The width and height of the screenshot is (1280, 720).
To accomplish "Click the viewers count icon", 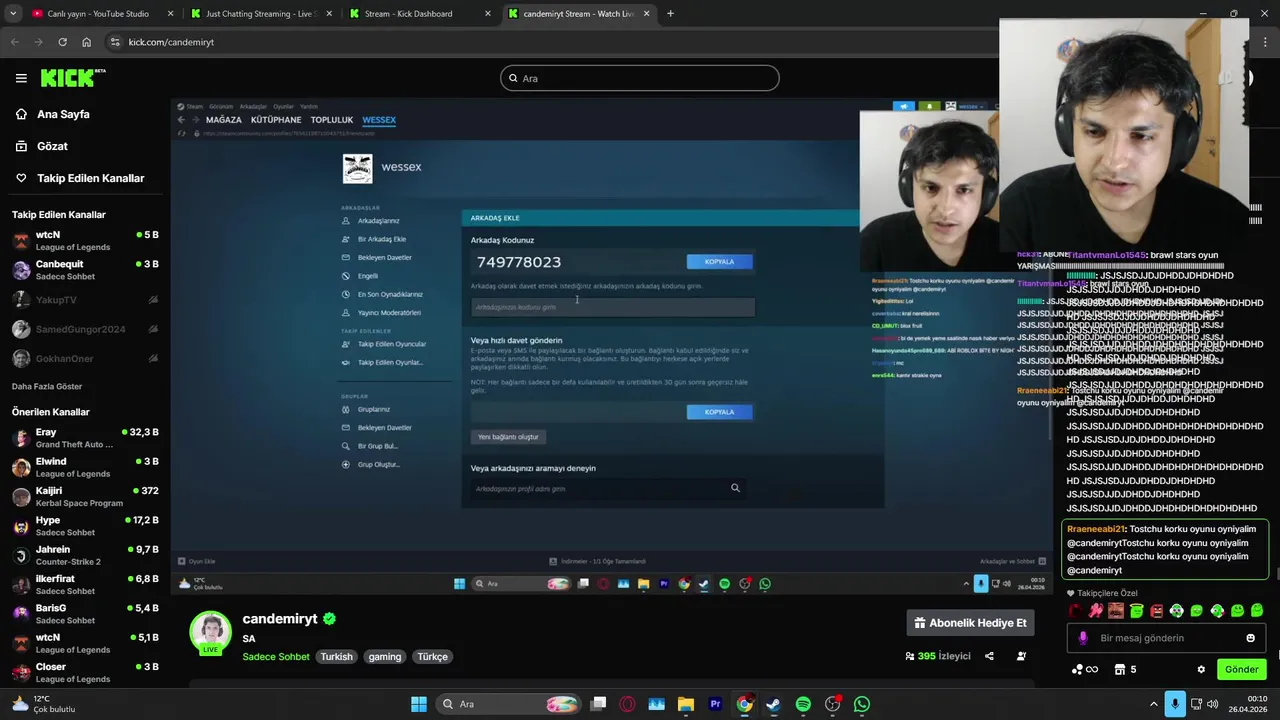I will point(910,656).
